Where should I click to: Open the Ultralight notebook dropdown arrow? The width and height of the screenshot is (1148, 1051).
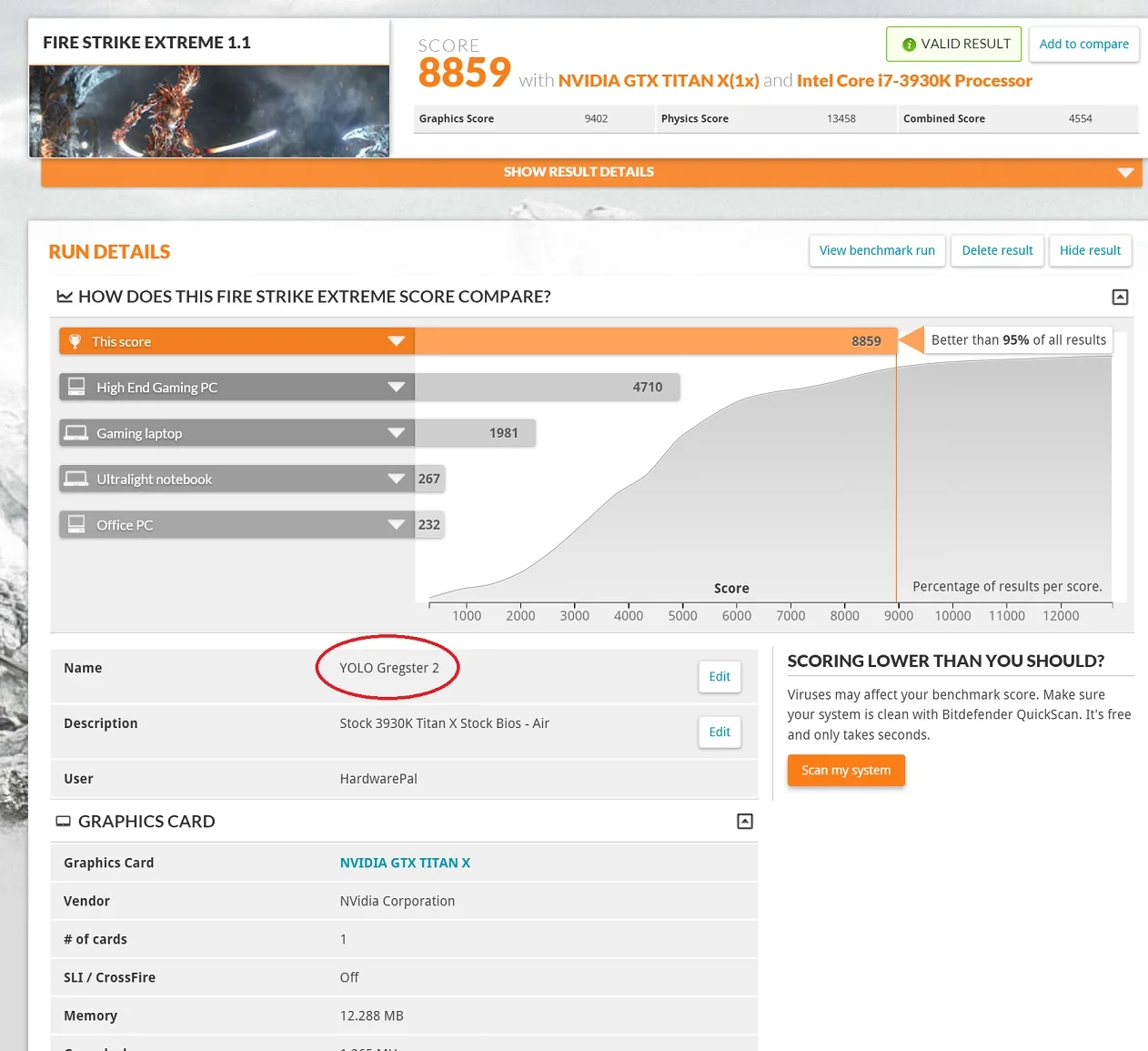396,479
